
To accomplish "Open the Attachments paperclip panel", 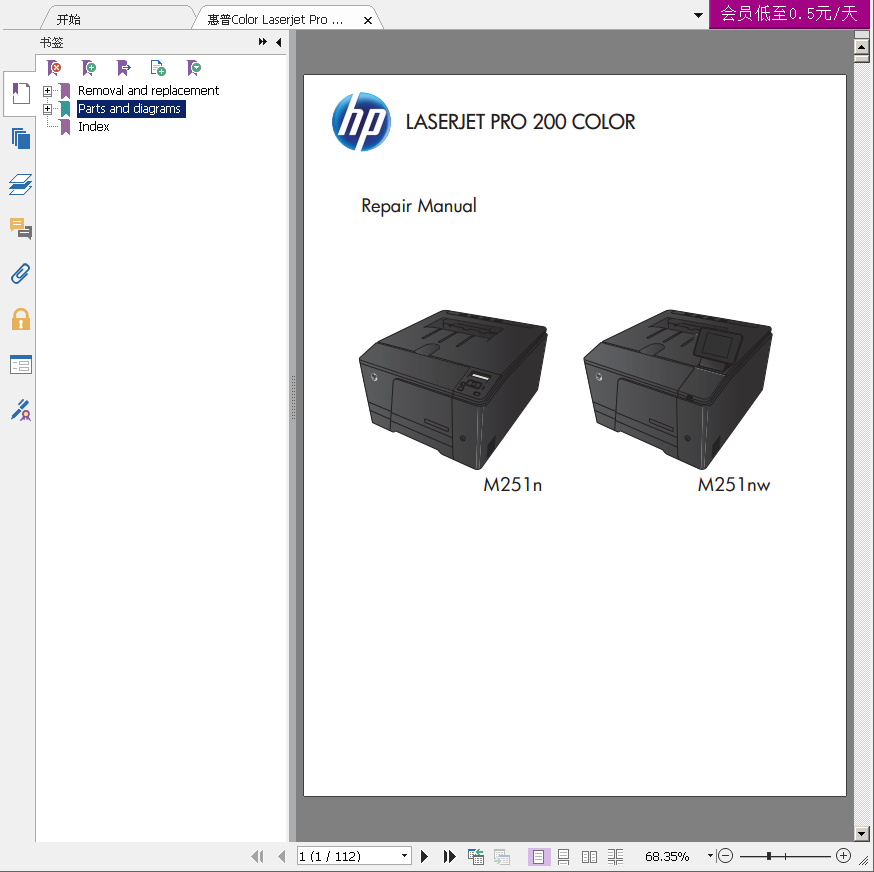I will coord(21,274).
